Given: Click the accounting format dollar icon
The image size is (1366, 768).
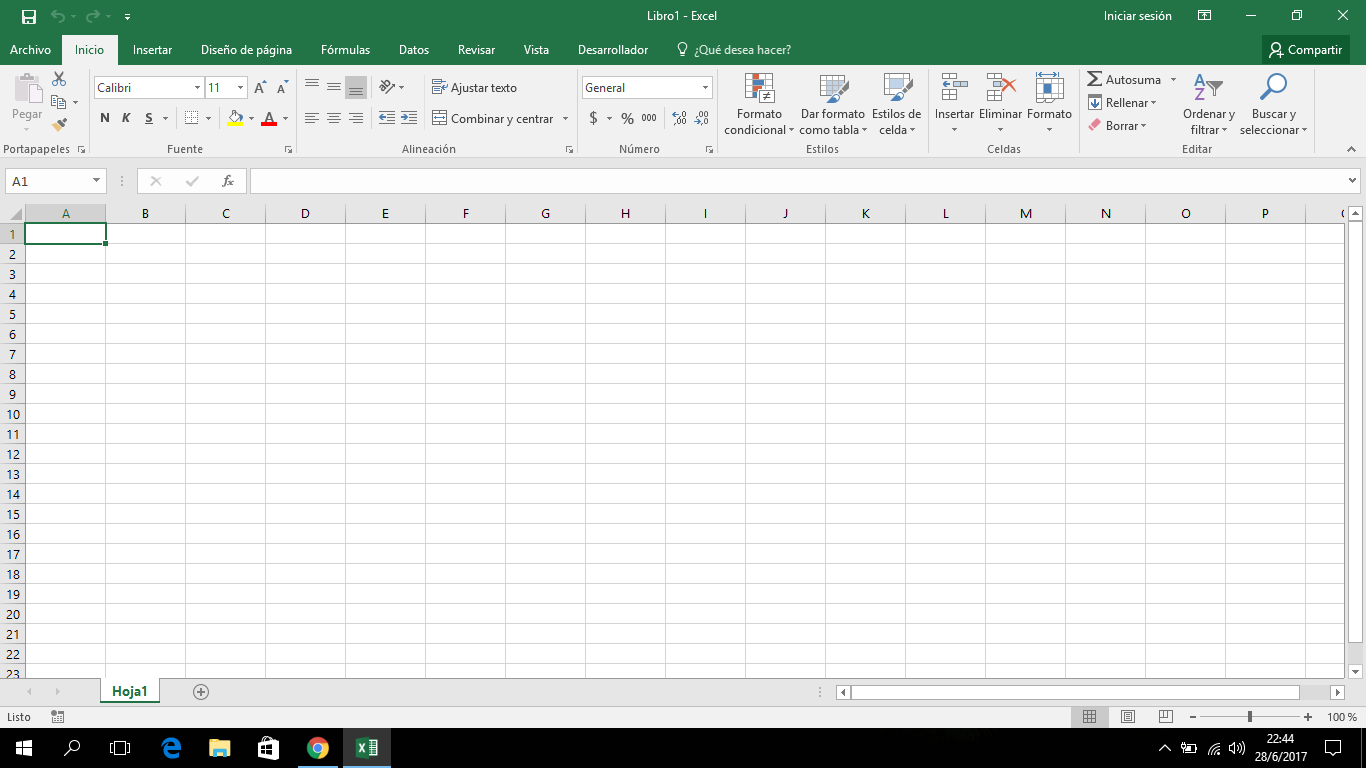Looking at the screenshot, I should pyautogui.click(x=594, y=118).
